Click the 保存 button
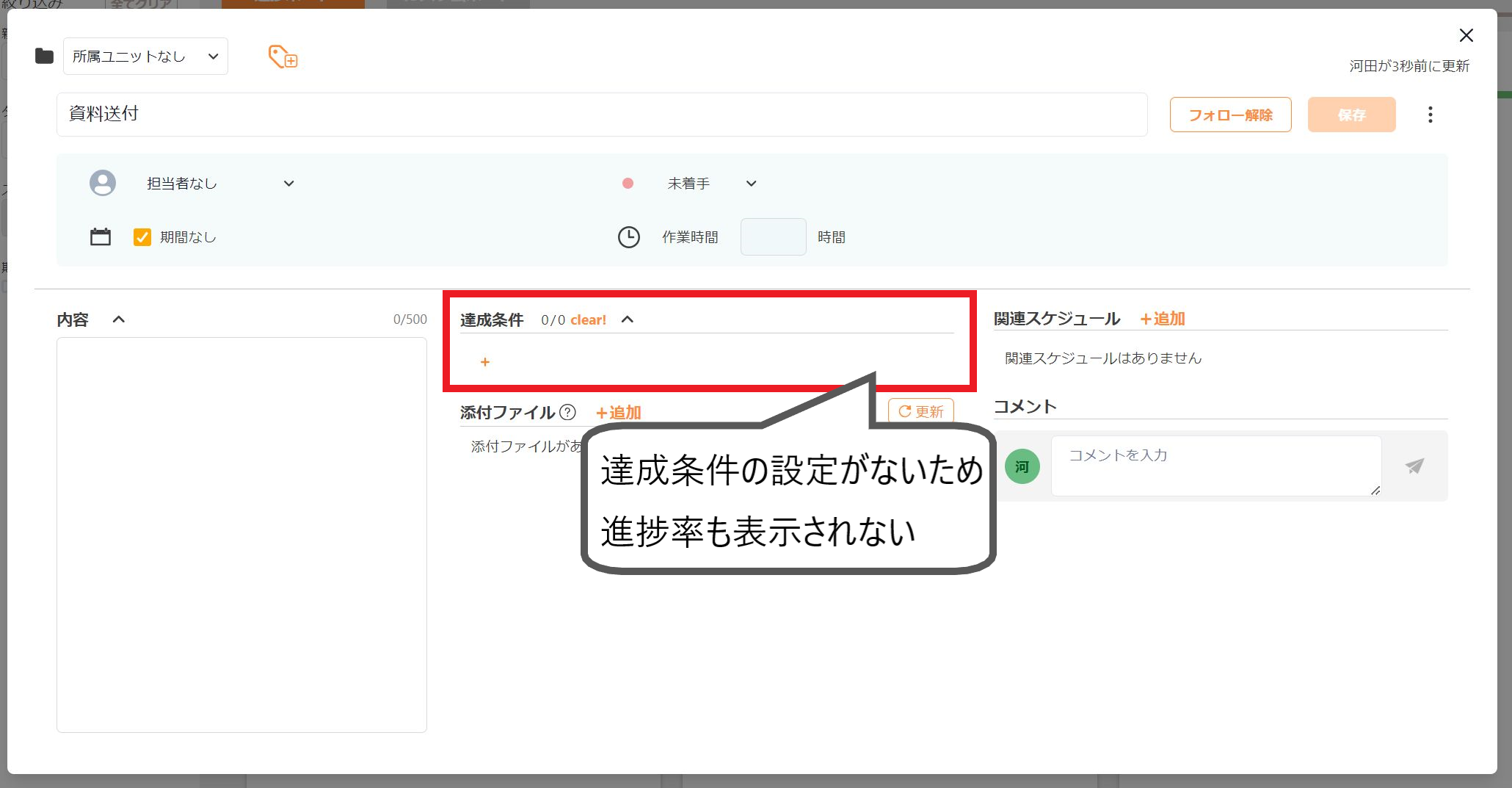1512x788 pixels. pyautogui.click(x=1351, y=115)
